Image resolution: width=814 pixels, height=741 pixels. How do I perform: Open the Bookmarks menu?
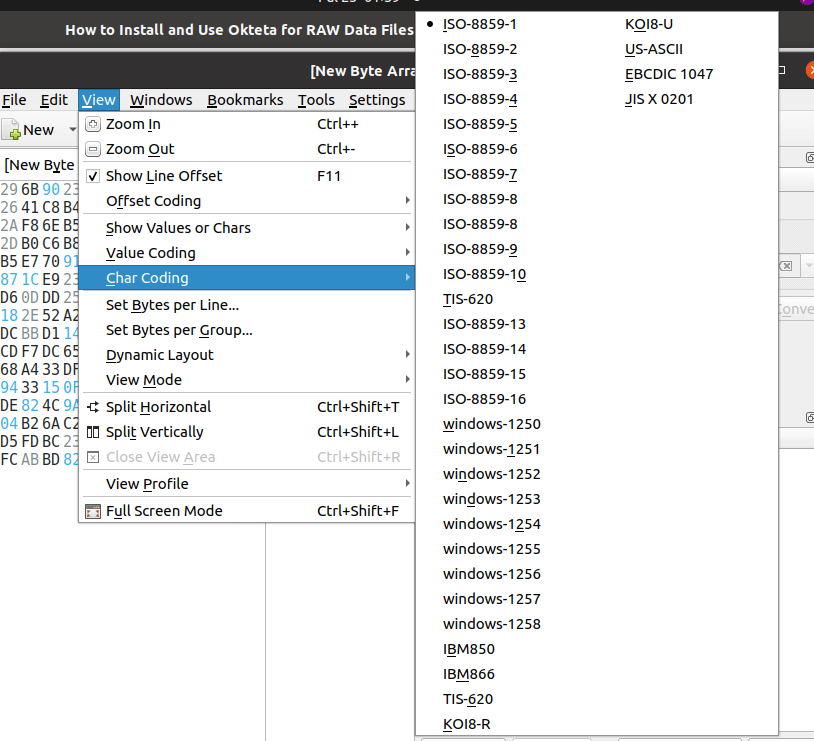pyautogui.click(x=245, y=100)
